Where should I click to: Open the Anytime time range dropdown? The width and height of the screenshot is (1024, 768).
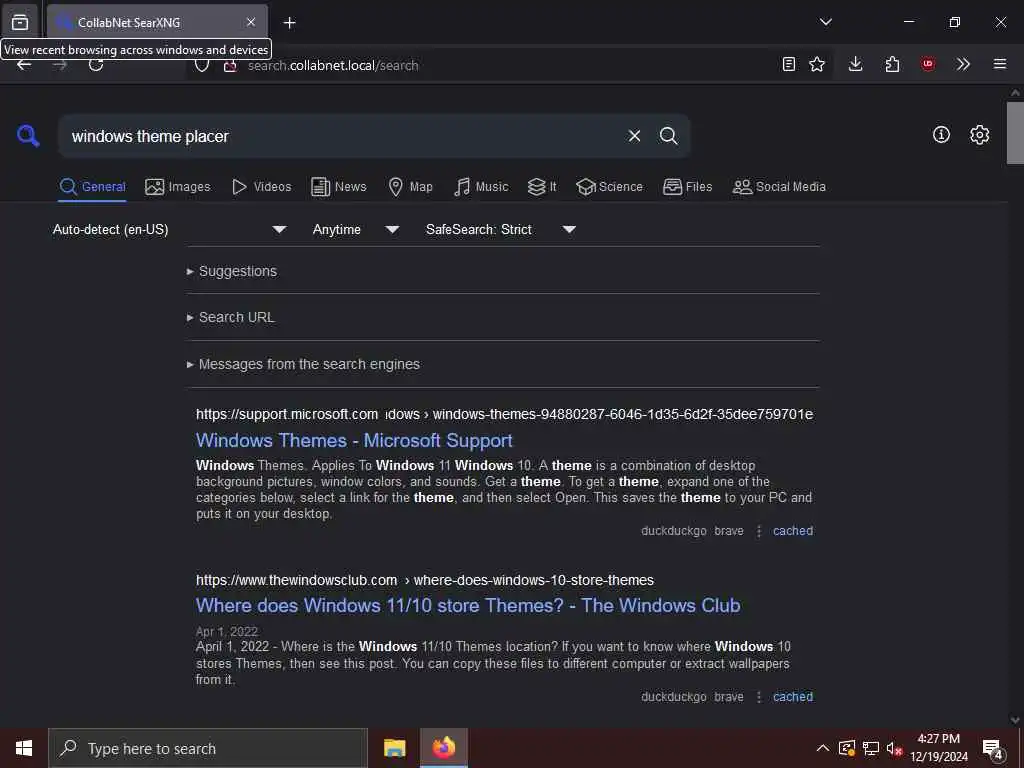click(x=355, y=229)
